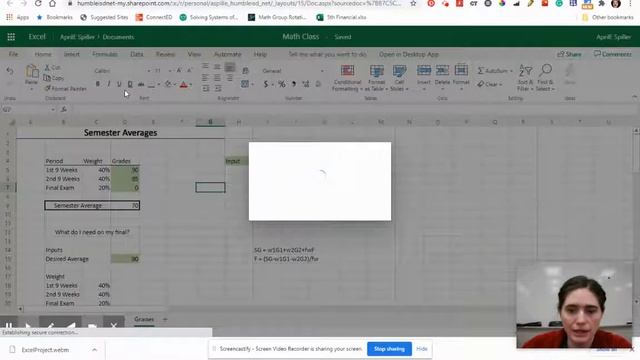Click the red Font Color A
The width and height of the screenshot is (640, 360).
point(183,84)
